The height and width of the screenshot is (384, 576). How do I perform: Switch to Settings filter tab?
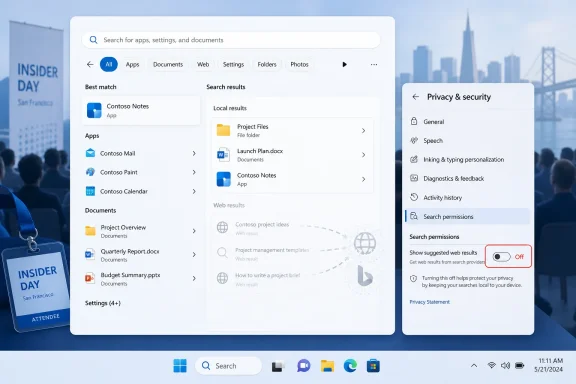point(233,64)
